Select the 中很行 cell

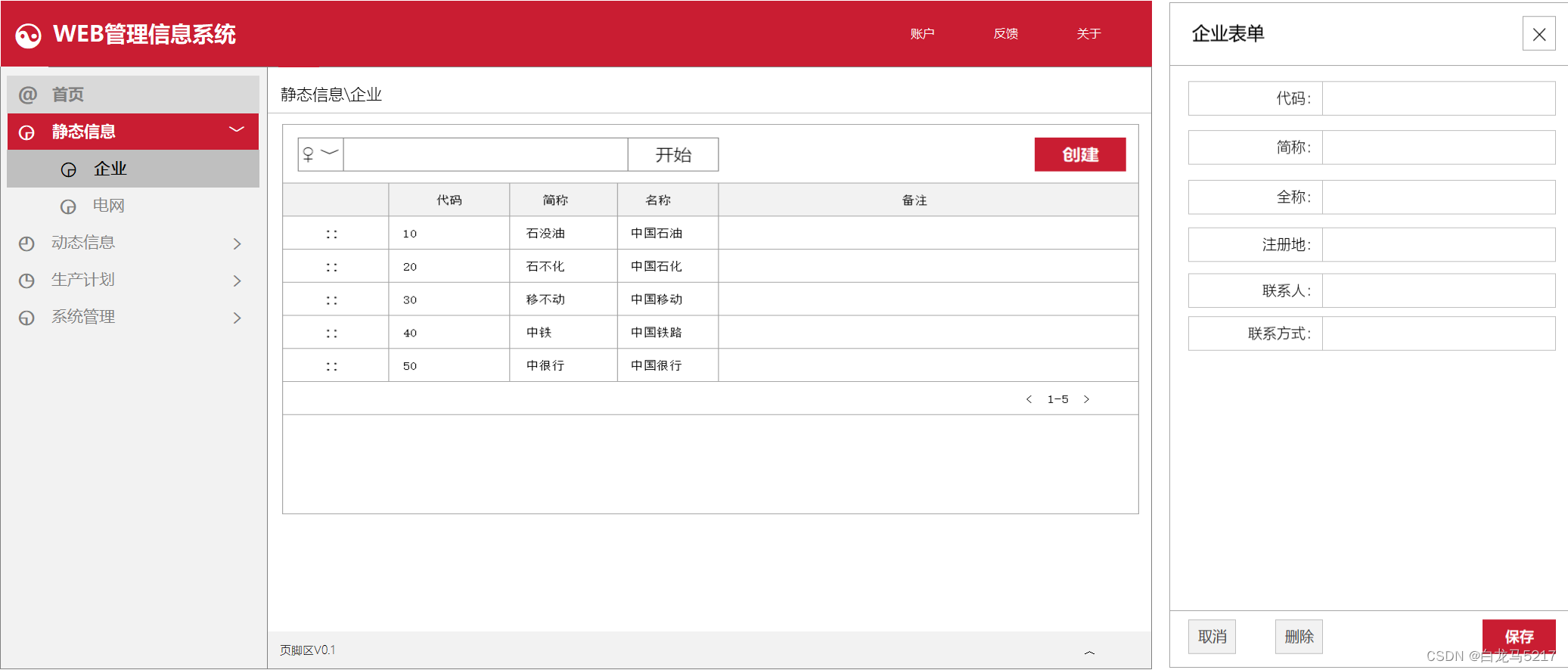[x=564, y=366]
